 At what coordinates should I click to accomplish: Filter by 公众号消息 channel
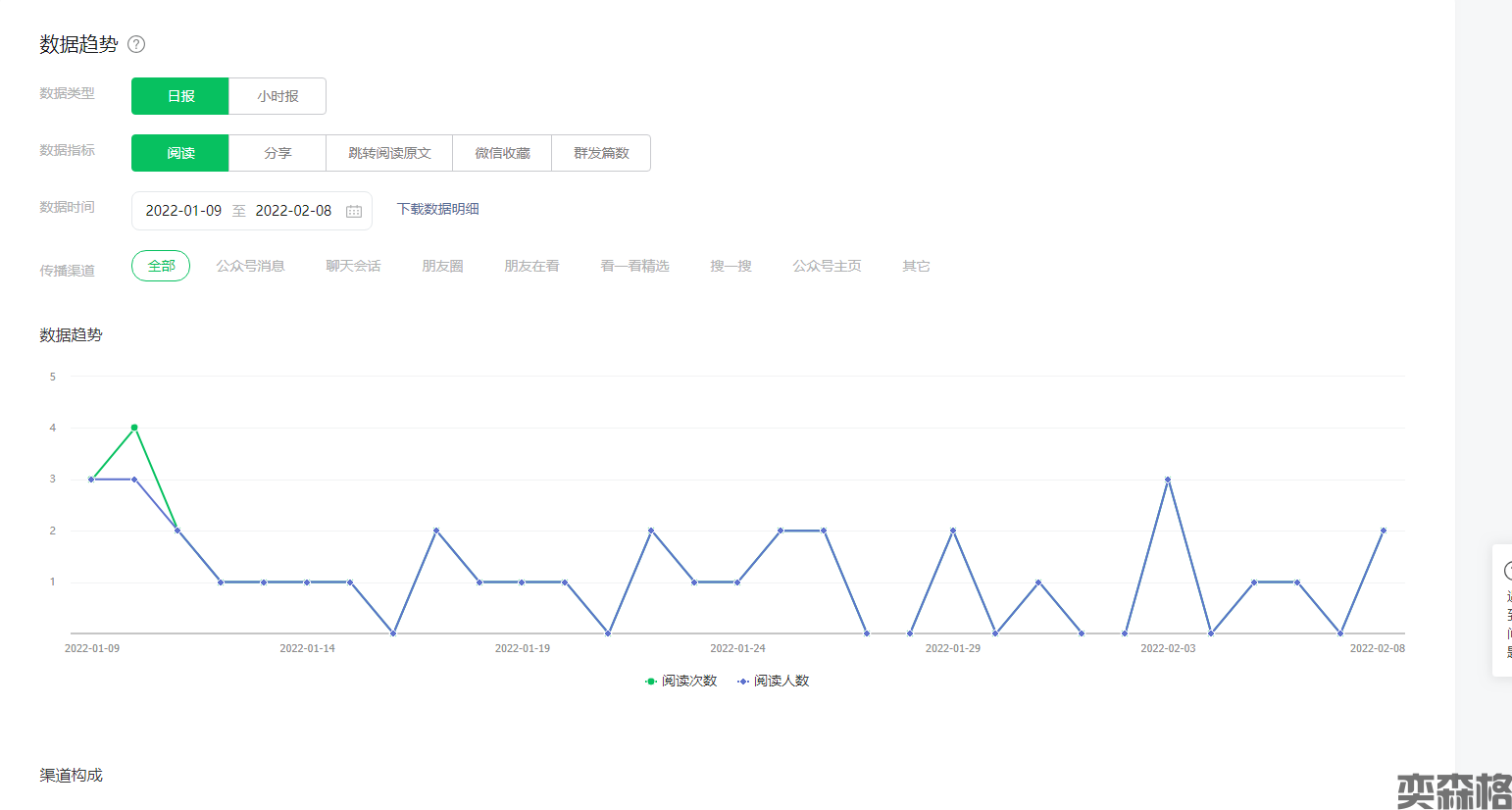click(x=250, y=266)
